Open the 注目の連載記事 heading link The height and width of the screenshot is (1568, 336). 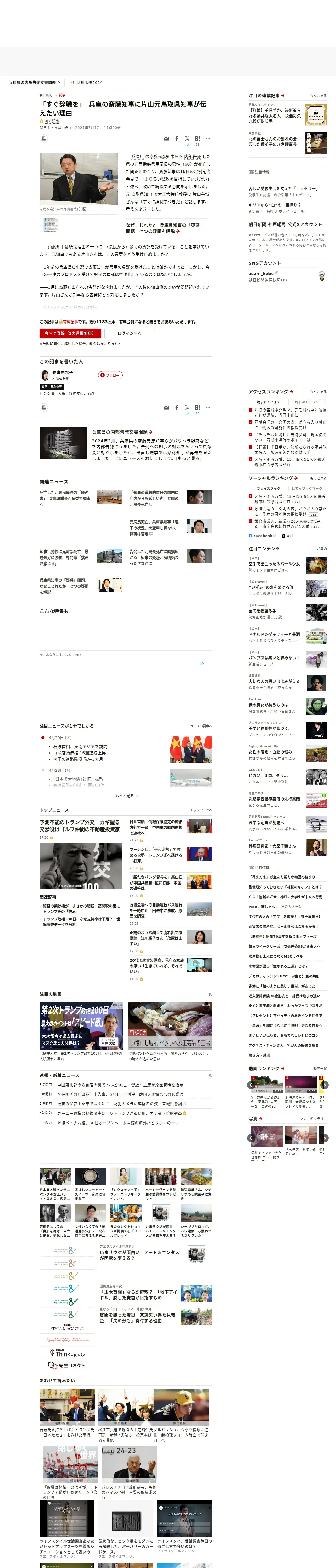[x=266, y=96]
